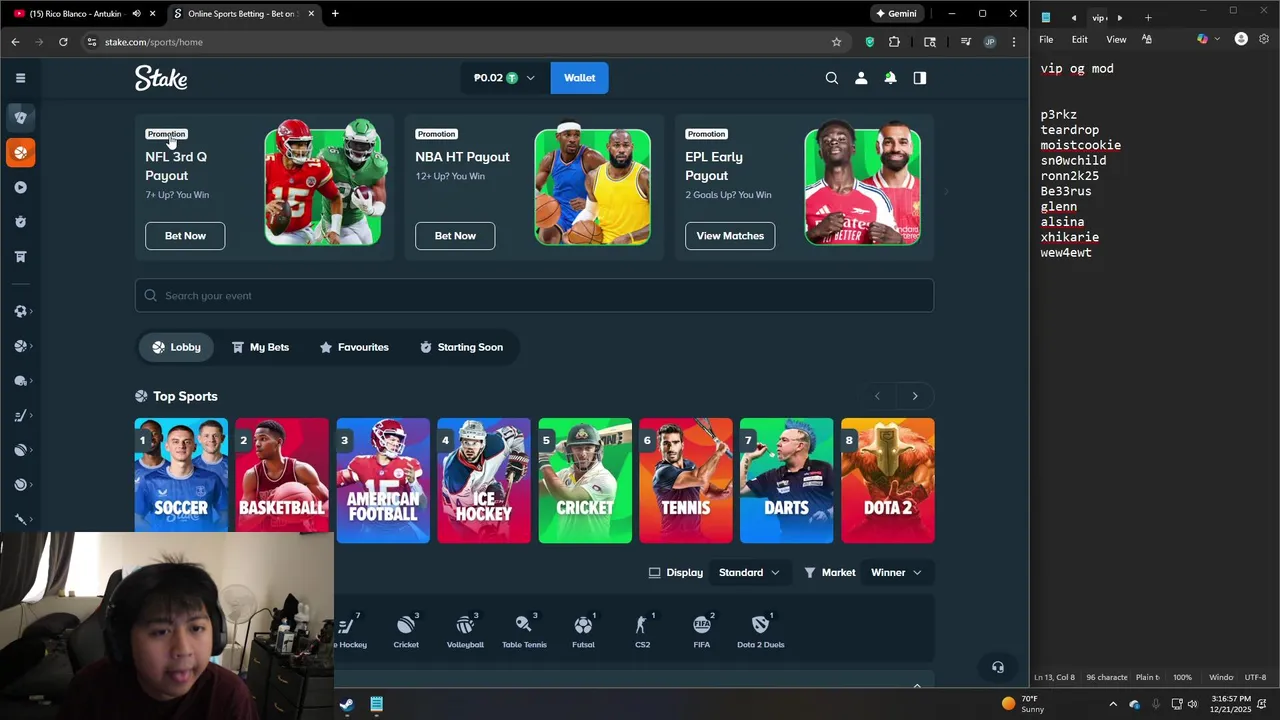Open the Cricket top sport card
The image size is (1280, 720).
tap(585, 481)
